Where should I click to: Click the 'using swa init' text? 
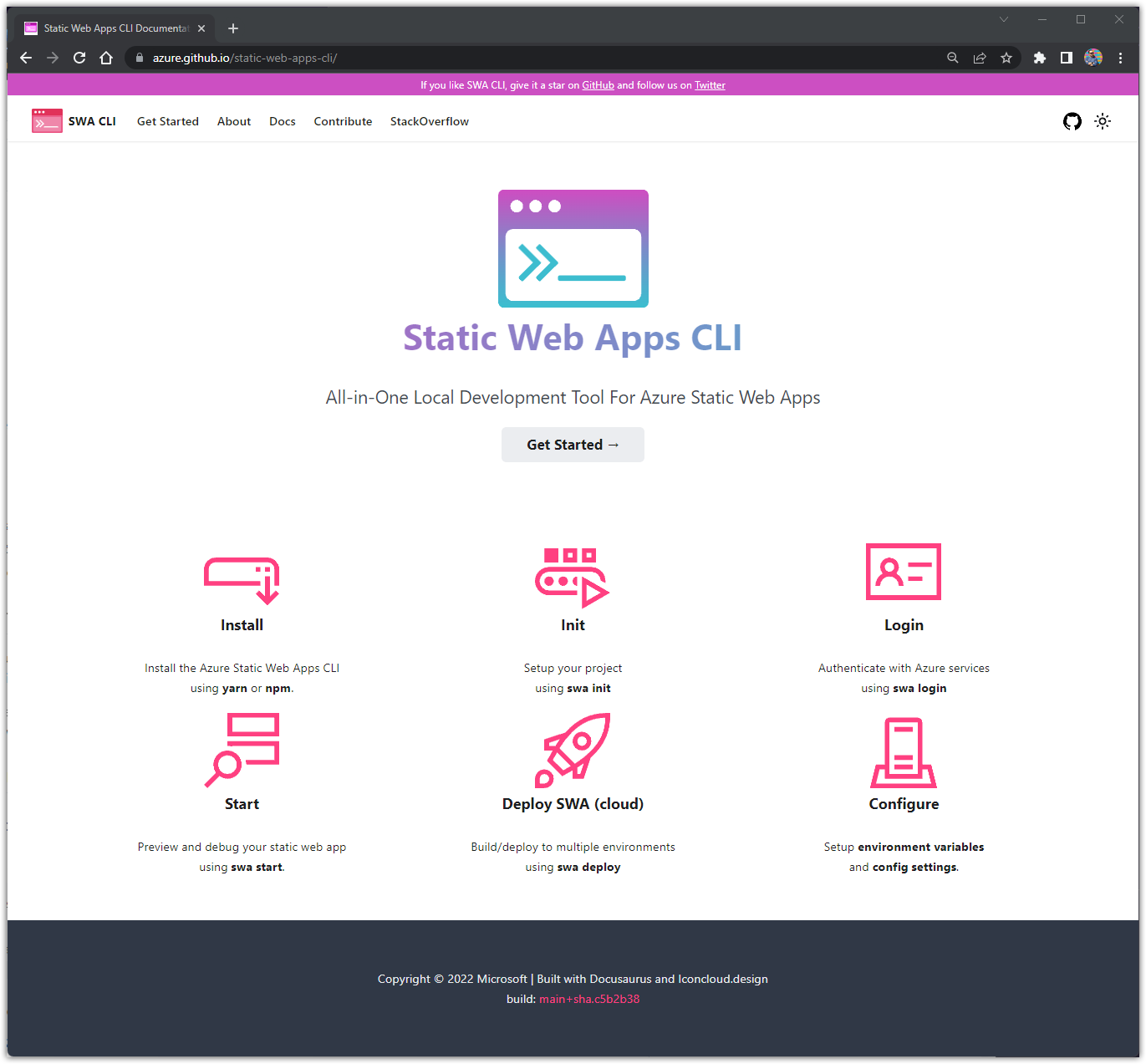(x=573, y=689)
